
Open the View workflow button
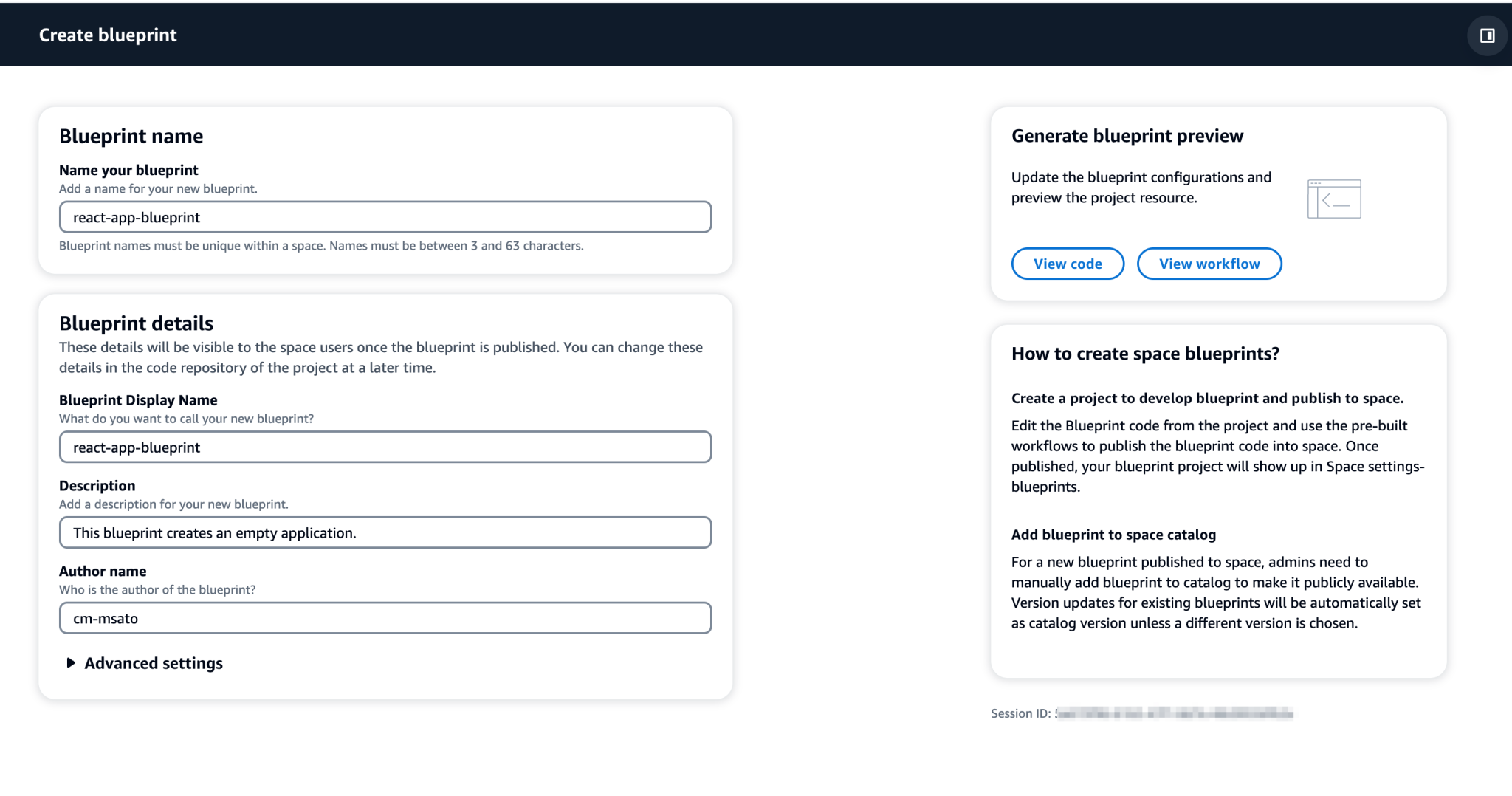[1209, 264]
